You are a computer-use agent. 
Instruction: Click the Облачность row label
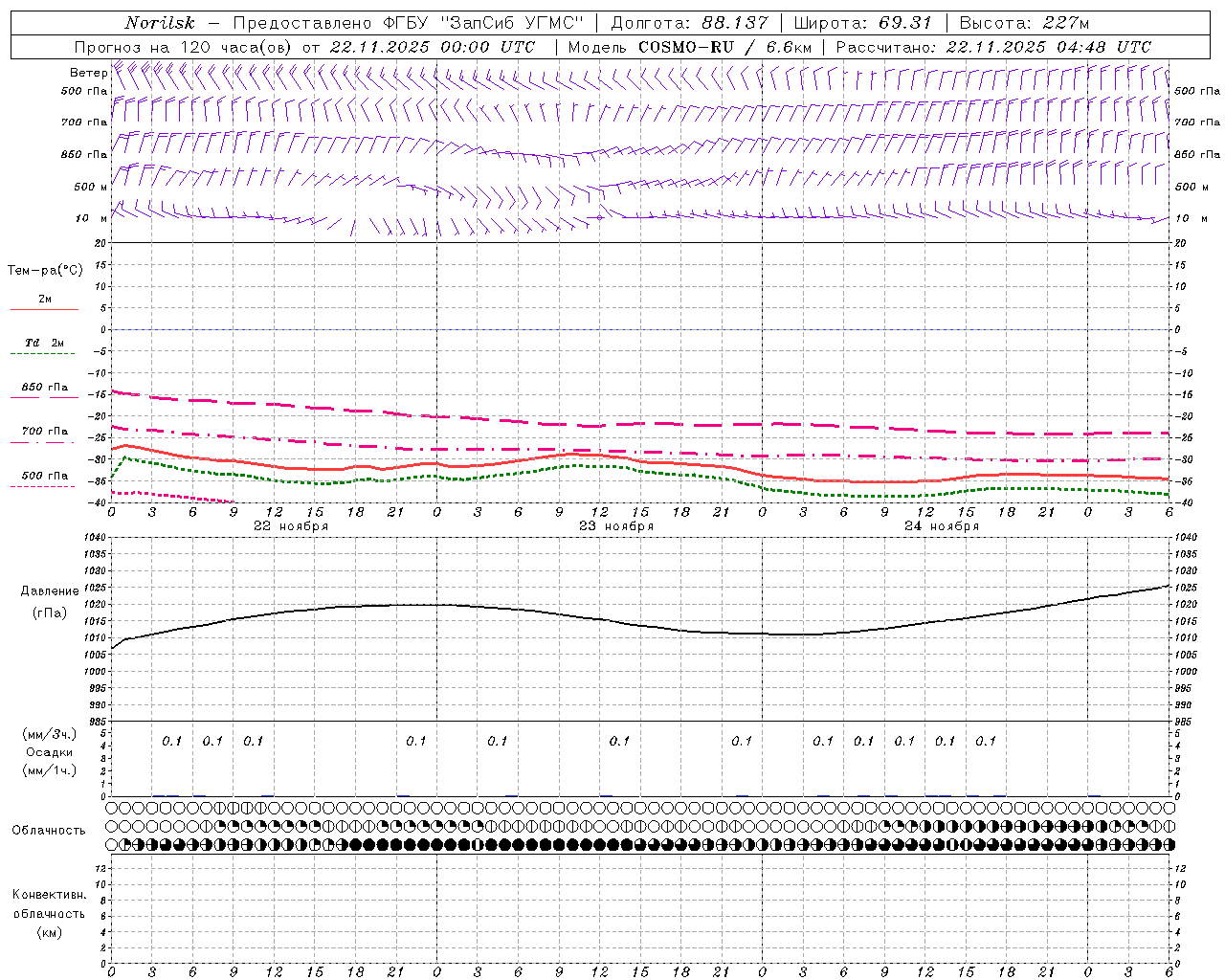(49, 831)
